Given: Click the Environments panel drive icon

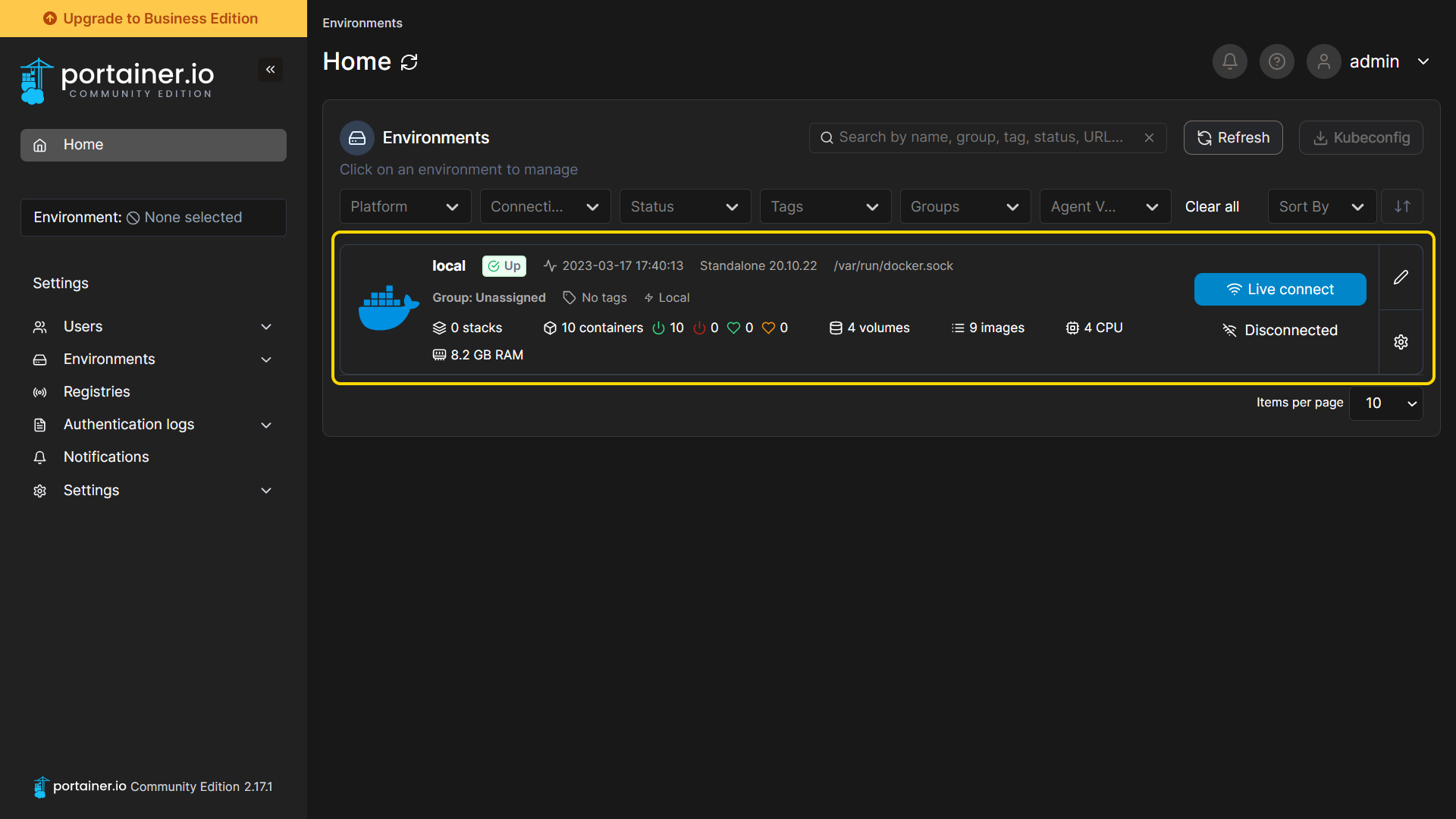Looking at the screenshot, I should click(357, 138).
